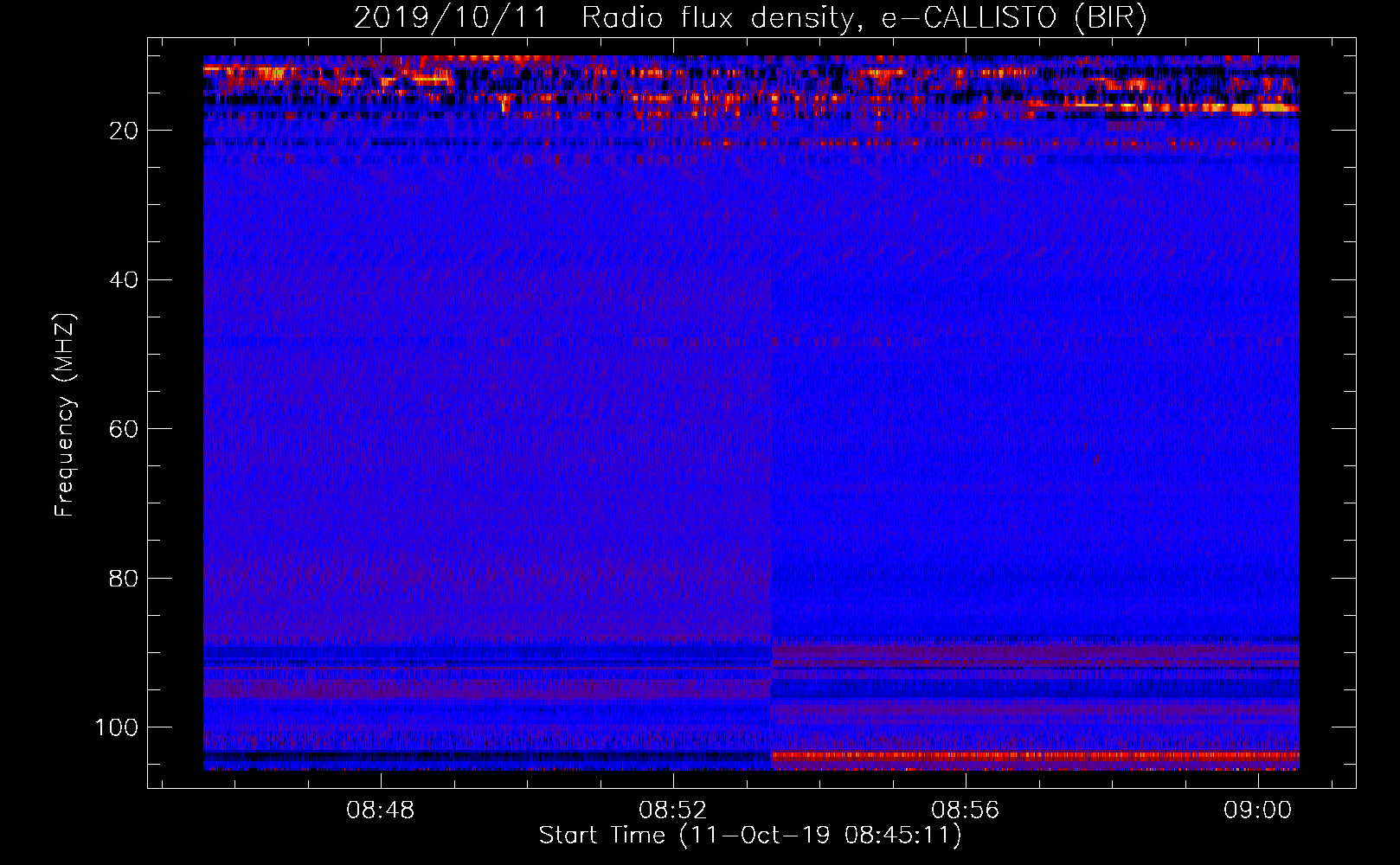The height and width of the screenshot is (865, 1400).
Task: Click the '08:48' time tick label
Action: coord(381,810)
